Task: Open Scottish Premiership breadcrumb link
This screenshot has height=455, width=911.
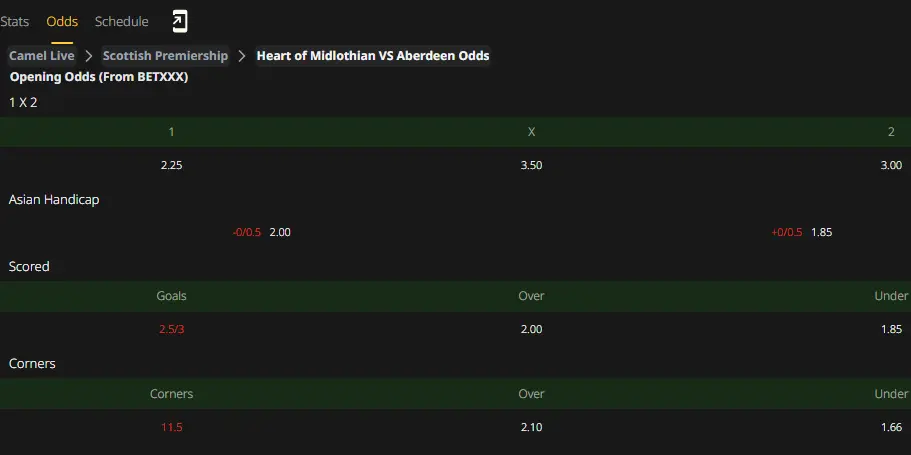Action: [166, 56]
